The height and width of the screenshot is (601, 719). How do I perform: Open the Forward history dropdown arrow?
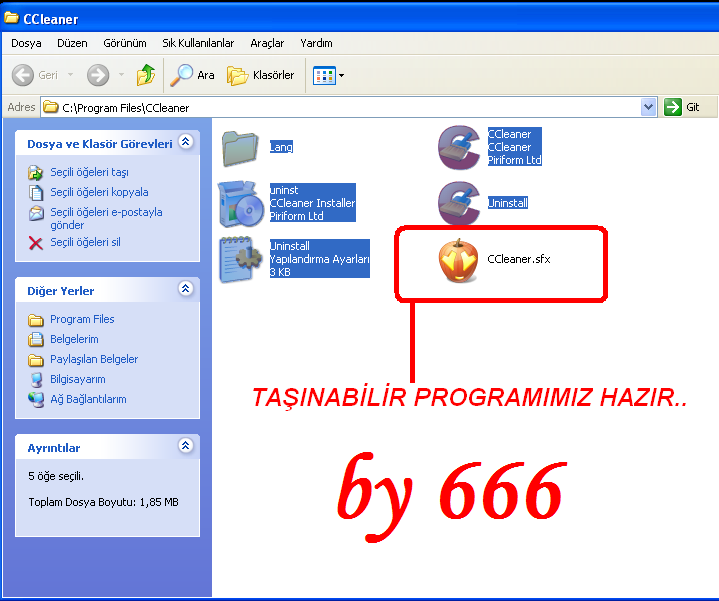pyautogui.click(x=122, y=74)
